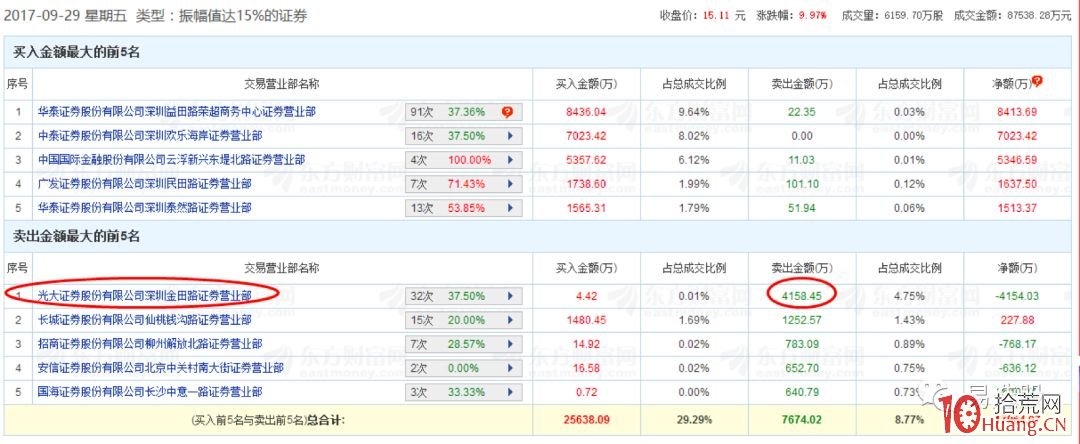Open 中国国际金融云浮新兴东堤北路营业部 link
The width and height of the screenshot is (1080, 444).
[x=171, y=160]
